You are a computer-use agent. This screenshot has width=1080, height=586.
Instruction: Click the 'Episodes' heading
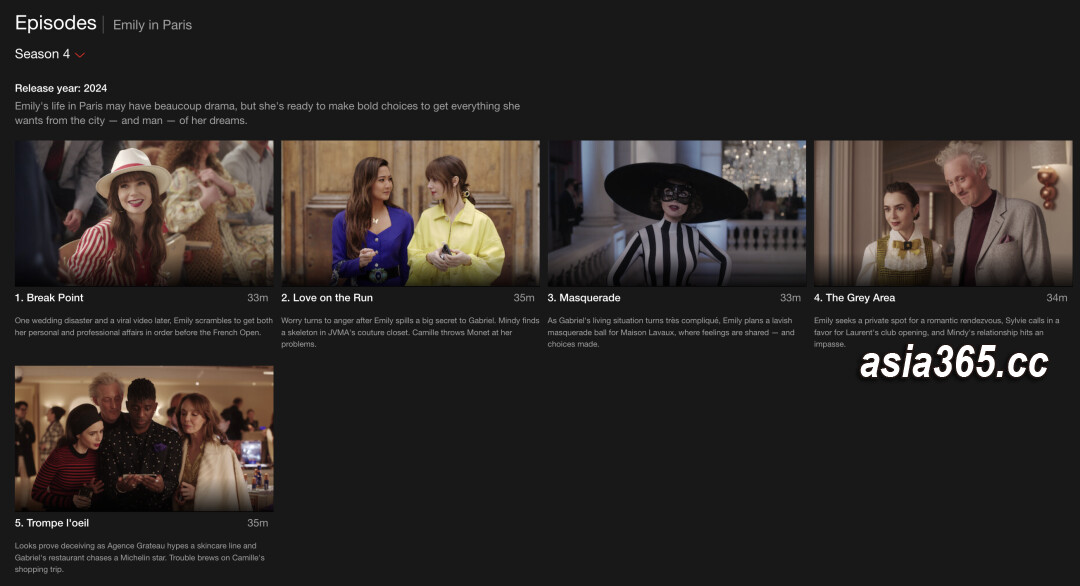56,23
